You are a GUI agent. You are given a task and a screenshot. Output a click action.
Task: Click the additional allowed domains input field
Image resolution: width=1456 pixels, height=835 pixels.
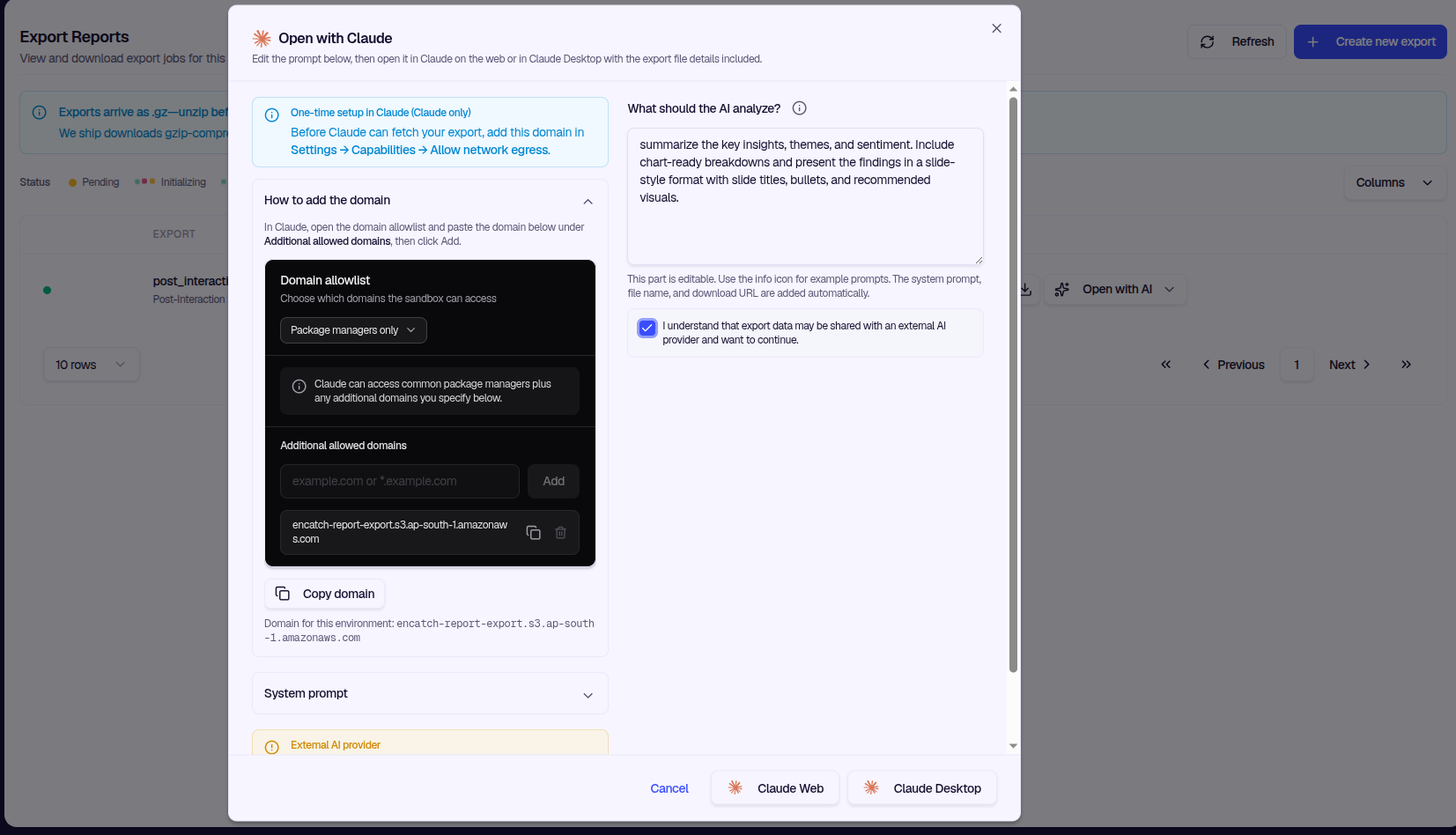click(x=400, y=481)
